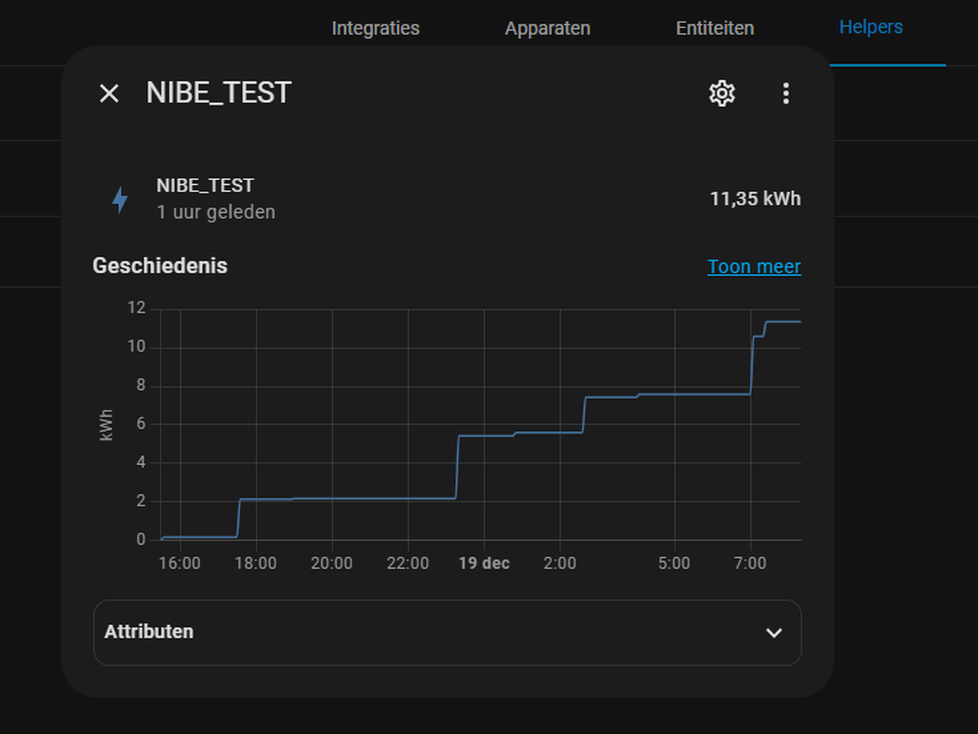Switch to the Integraties tab

click(x=375, y=28)
